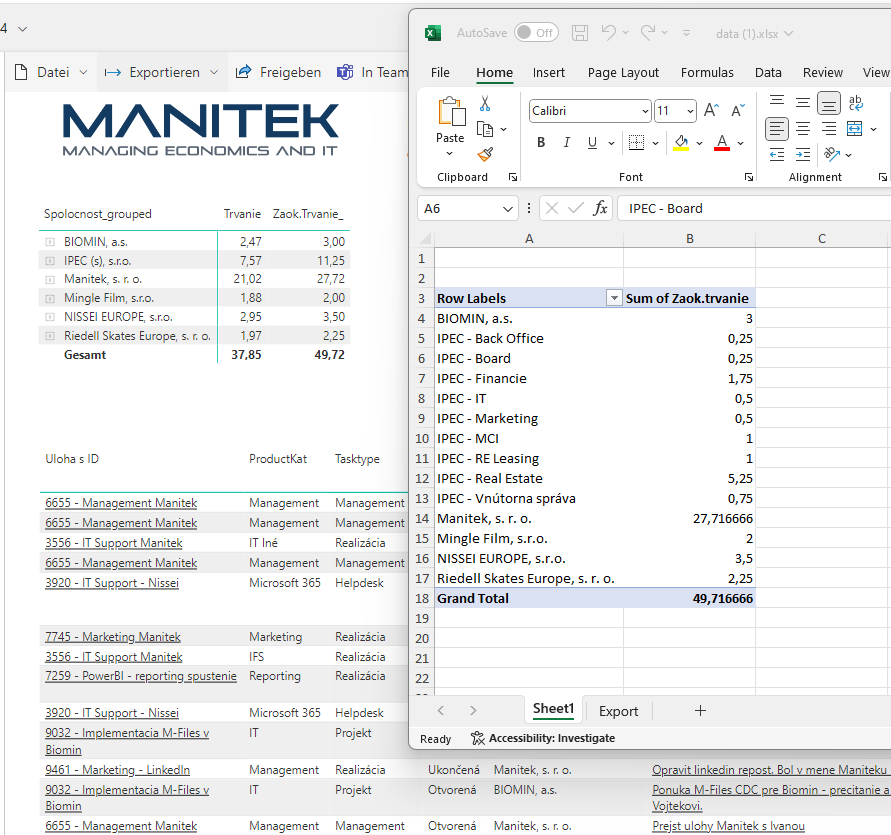Click the Align Left icon
891x835 pixels.
(x=777, y=129)
